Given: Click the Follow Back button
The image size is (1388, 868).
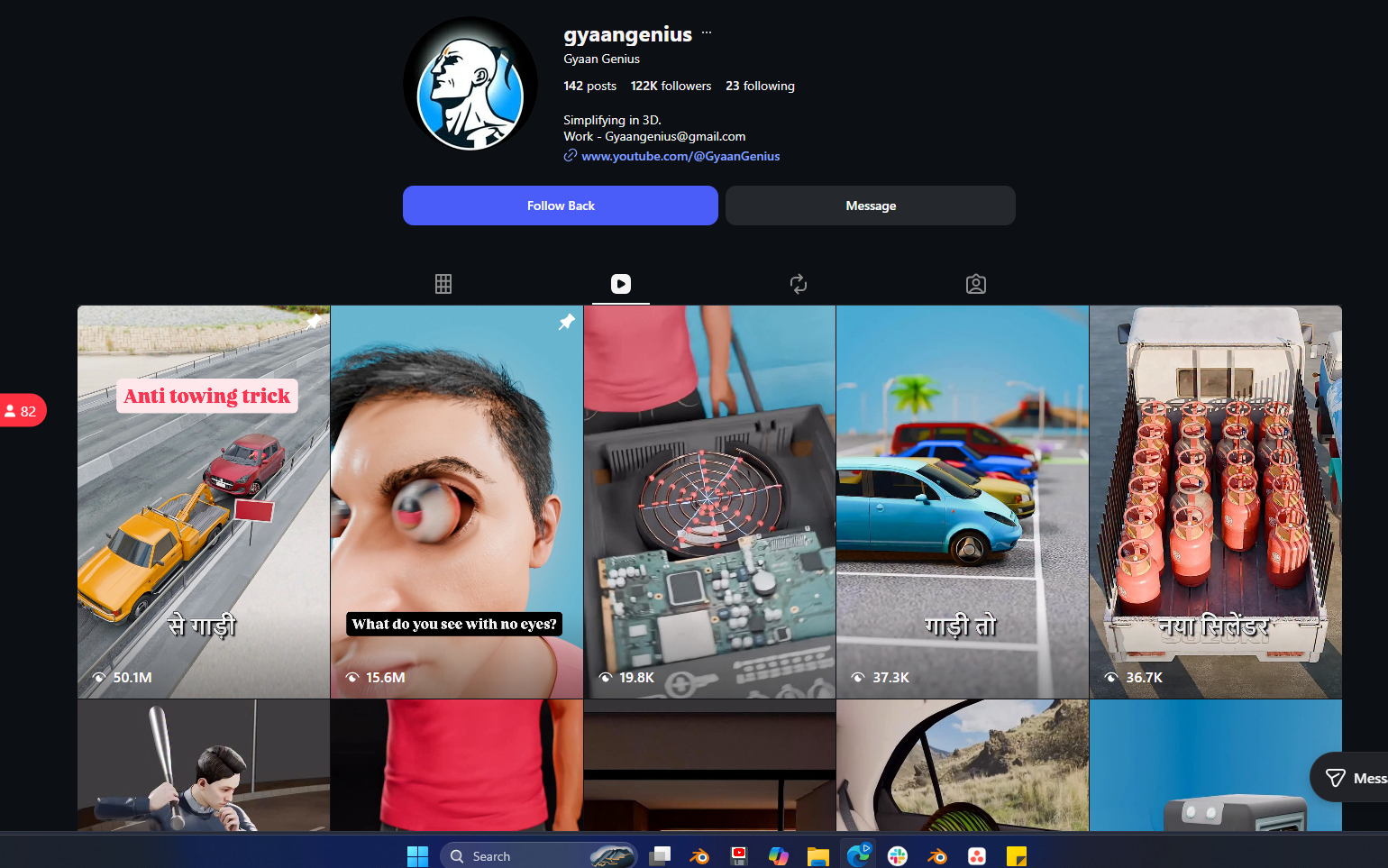Looking at the screenshot, I should pyautogui.click(x=561, y=206).
